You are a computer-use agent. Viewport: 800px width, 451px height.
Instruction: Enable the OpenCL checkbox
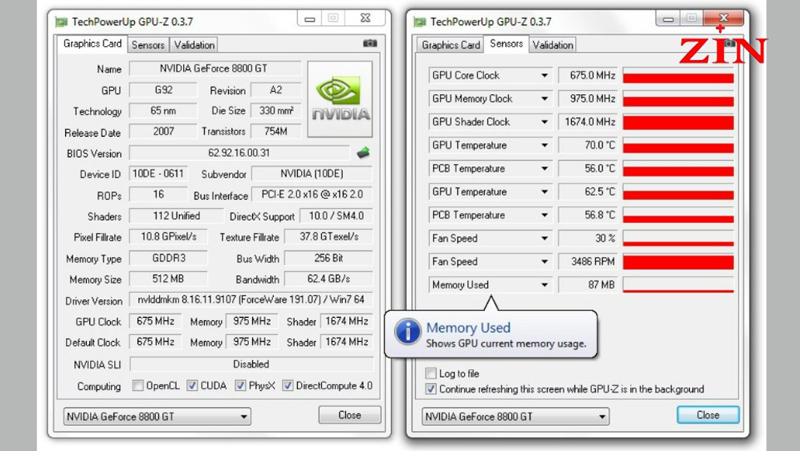(138, 386)
